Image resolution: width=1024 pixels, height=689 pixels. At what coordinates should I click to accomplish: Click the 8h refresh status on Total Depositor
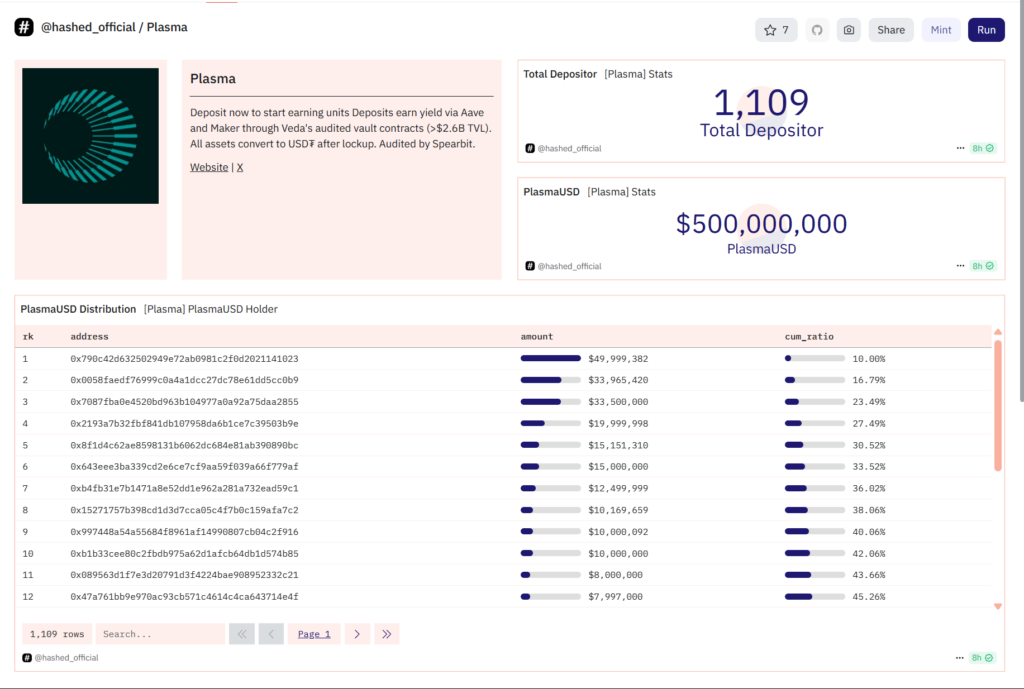coord(983,148)
